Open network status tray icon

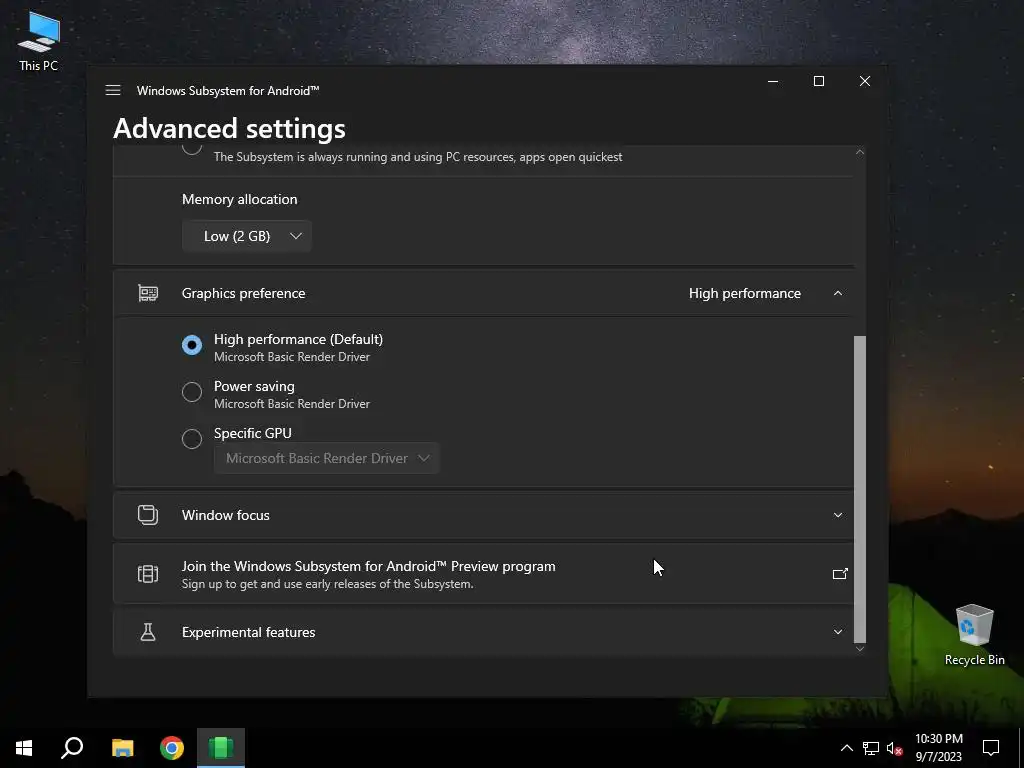[871, 748]
